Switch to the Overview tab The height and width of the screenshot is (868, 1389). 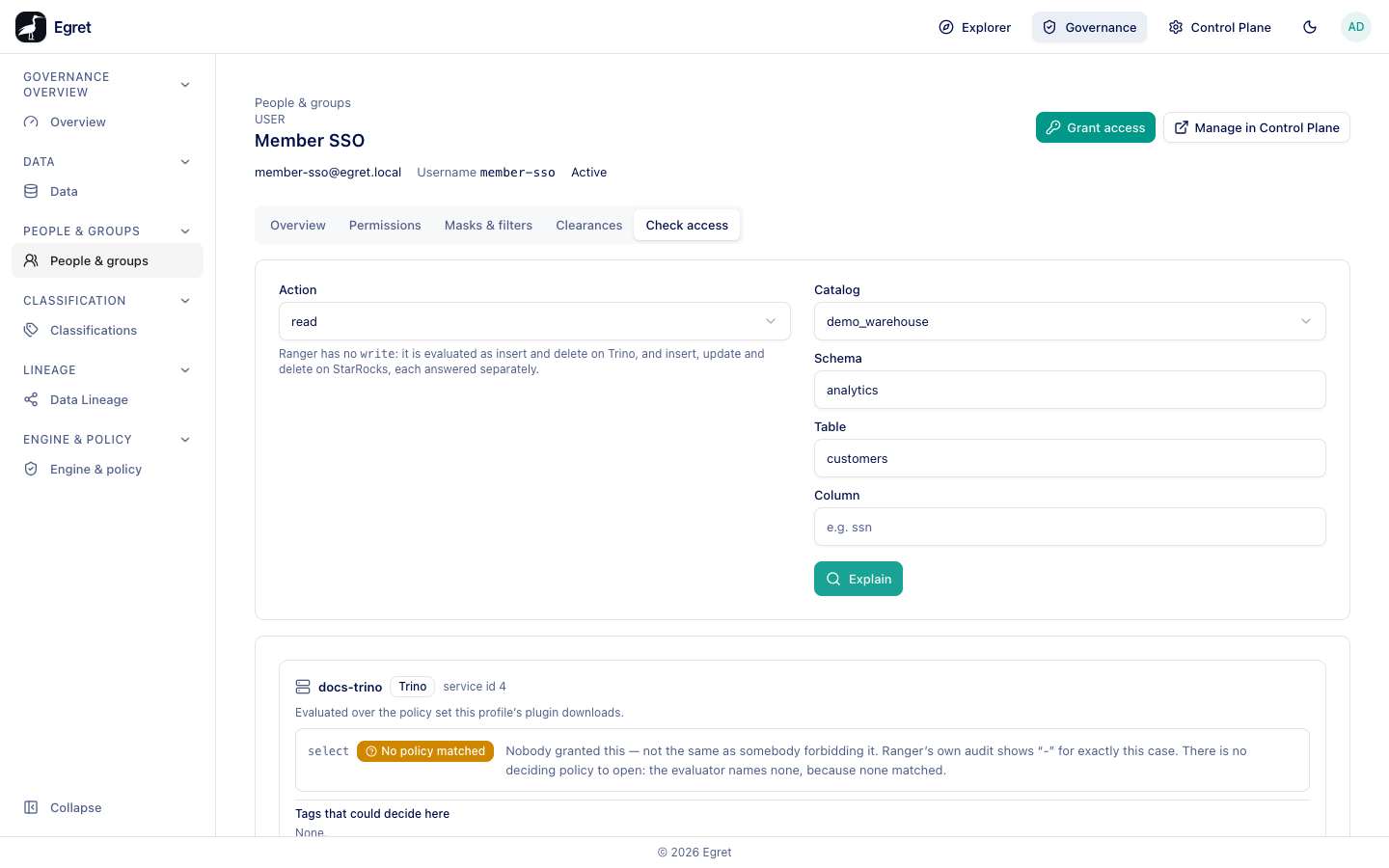click(x=298, y=226)
